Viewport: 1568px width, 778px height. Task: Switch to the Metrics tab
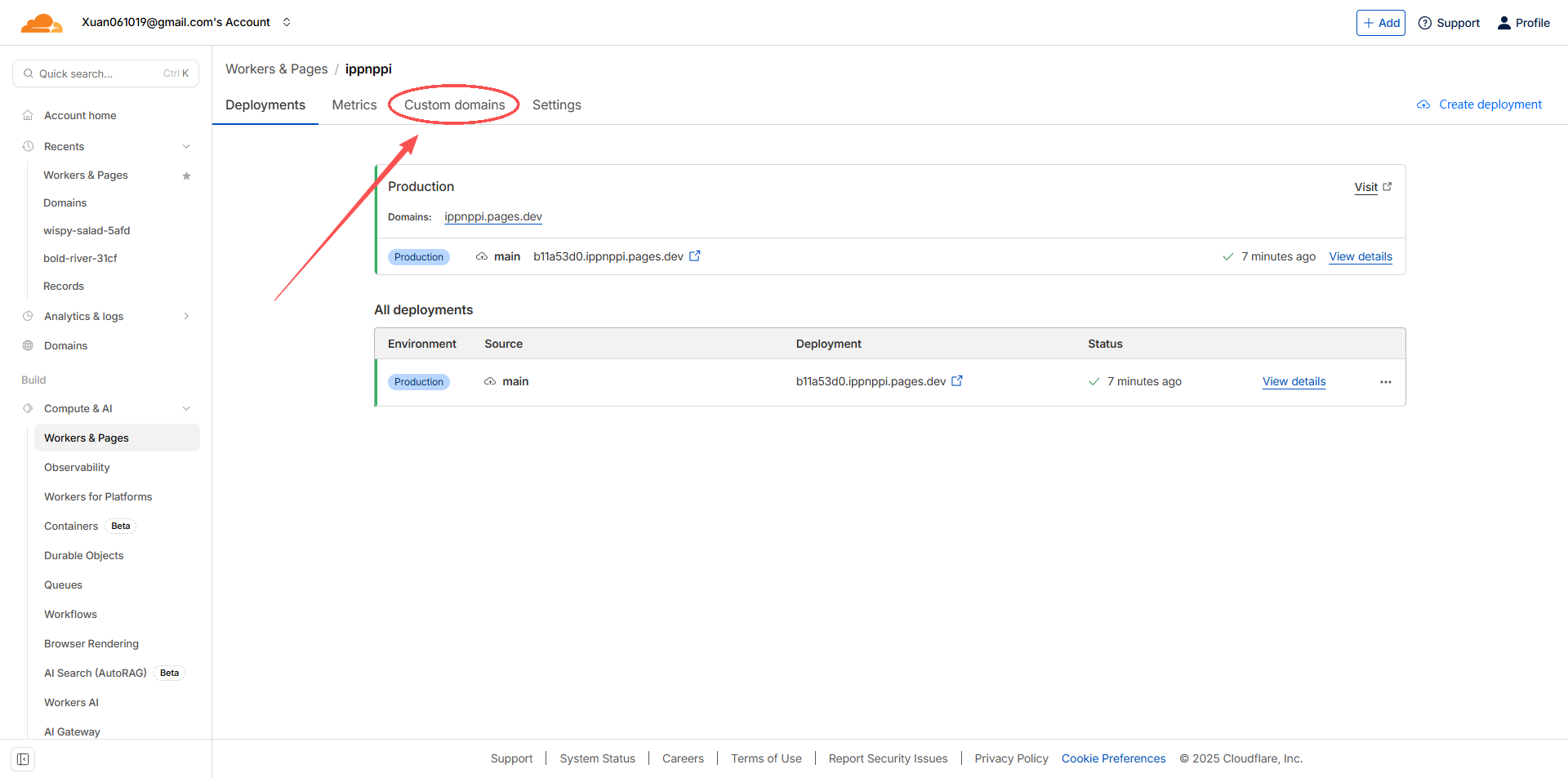(x=354, y=104)
